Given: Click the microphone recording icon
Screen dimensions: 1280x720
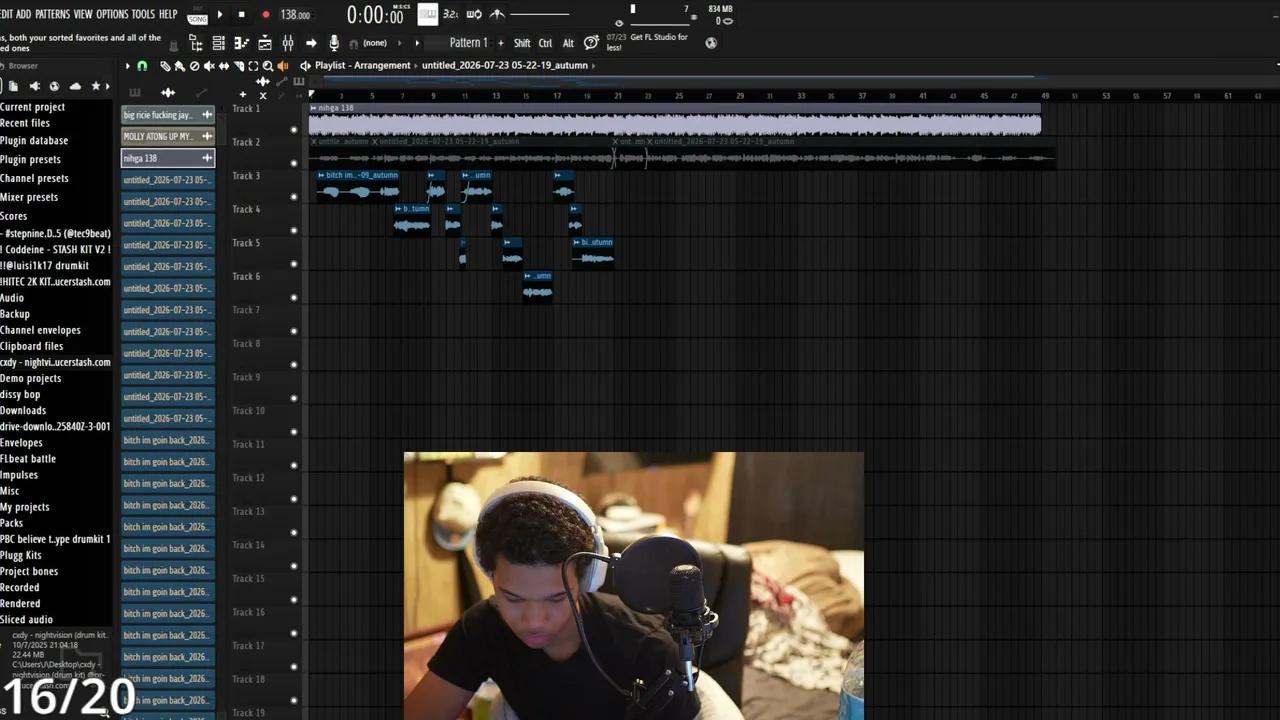Looking at the screenshot, I should tap(334, 43).
